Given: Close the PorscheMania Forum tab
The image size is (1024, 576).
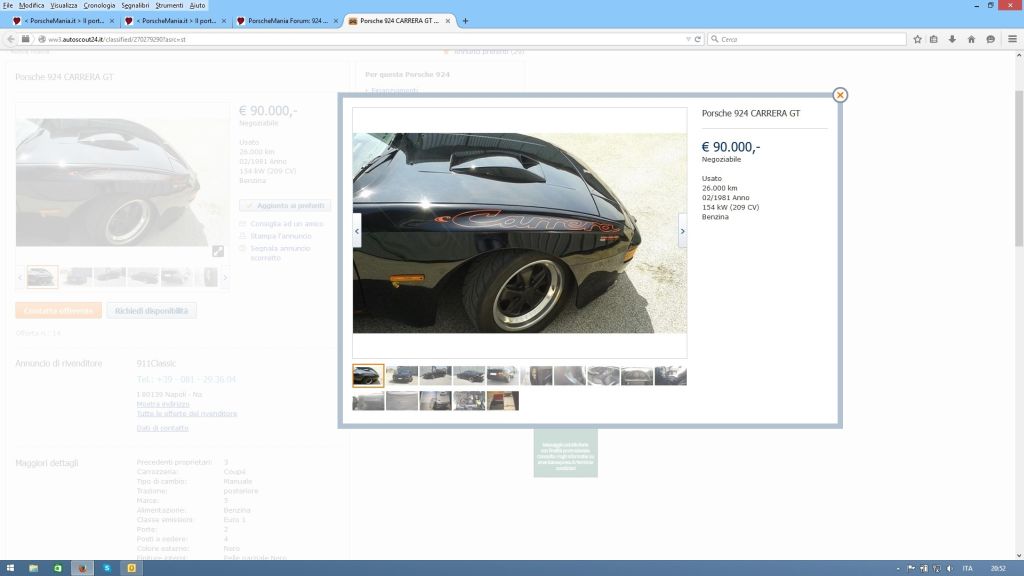Looking at the screenshot, I should tap(336, 21).
